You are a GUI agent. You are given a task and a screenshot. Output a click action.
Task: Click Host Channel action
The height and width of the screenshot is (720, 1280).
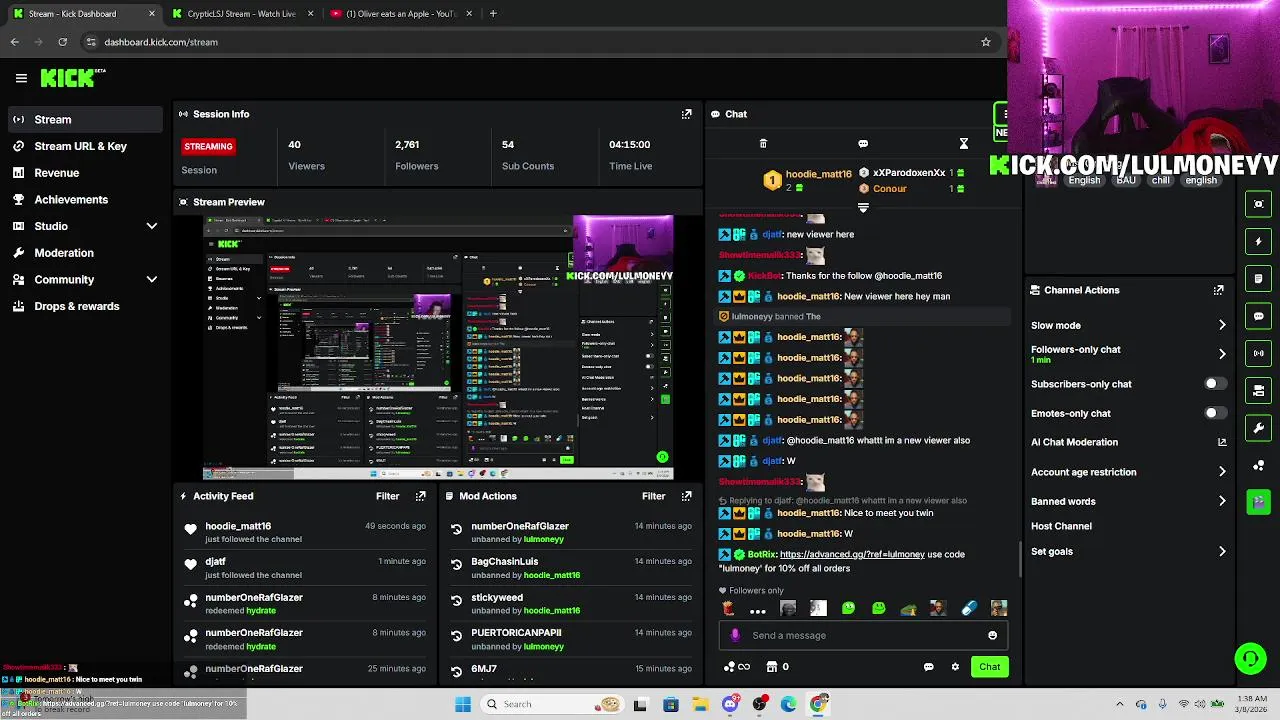click(1061, 526)
